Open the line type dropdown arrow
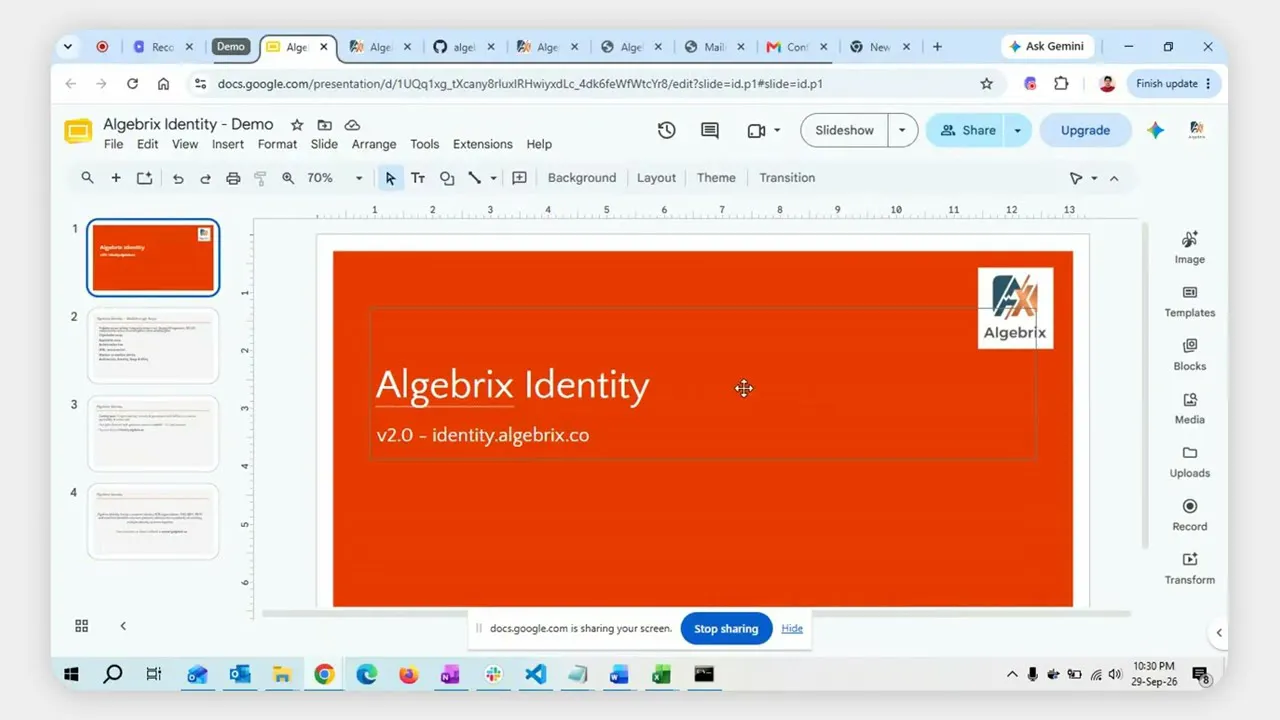 click(x=493, y=178)
